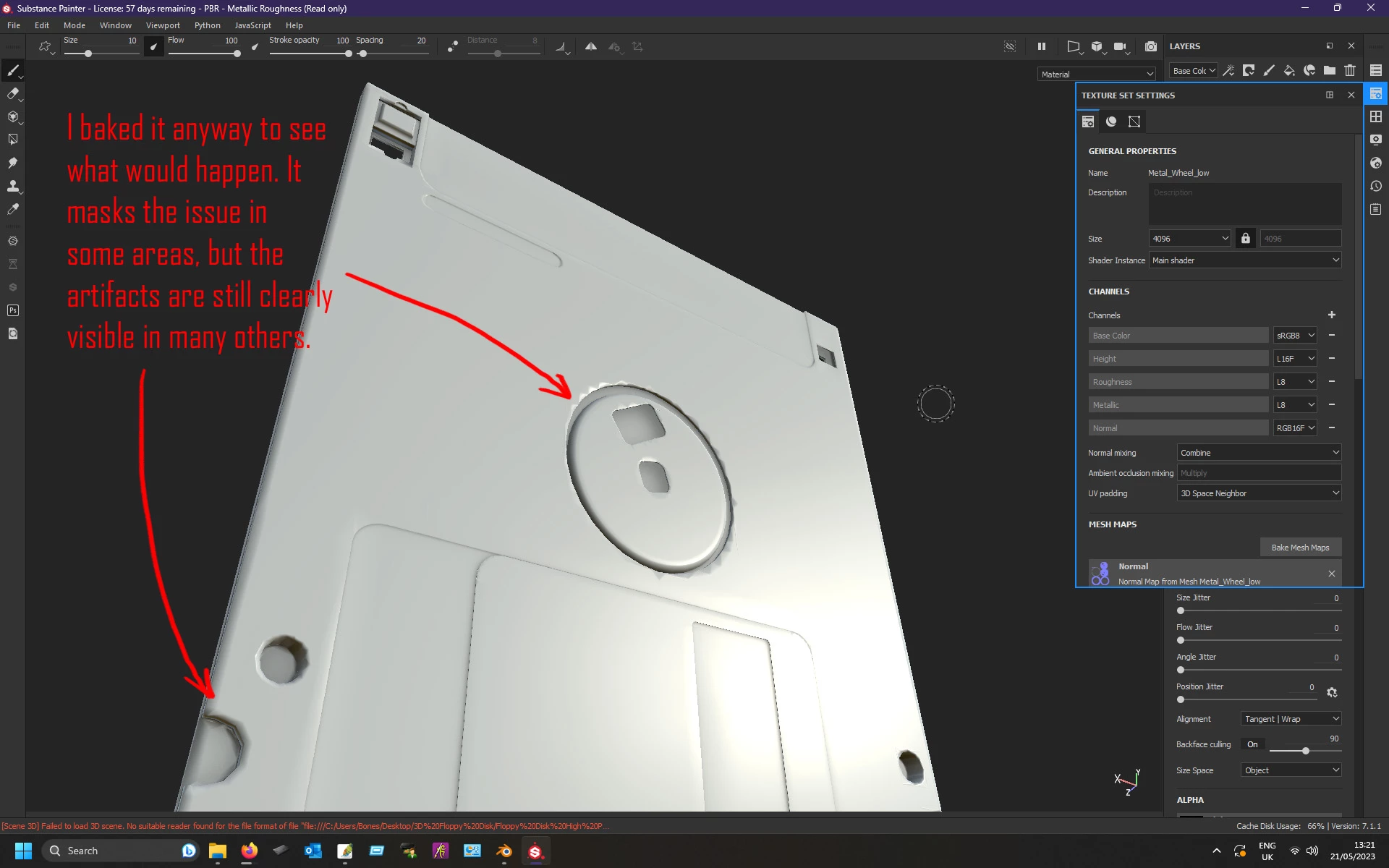Open the Viewport menu

(x=163, y=25)
